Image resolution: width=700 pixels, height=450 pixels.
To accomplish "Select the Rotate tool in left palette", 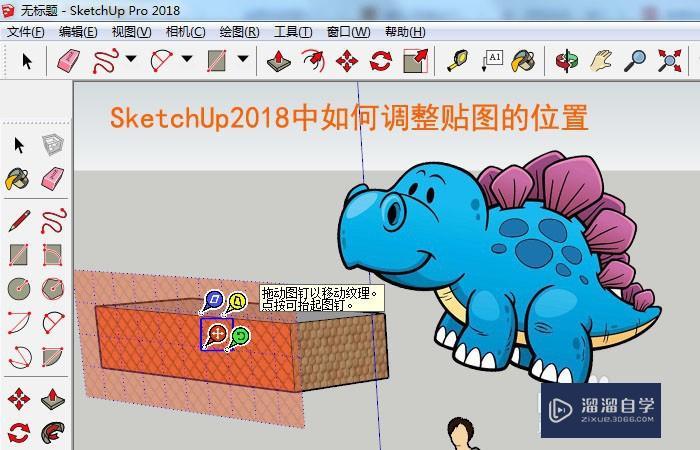I will pyautogui.click(x=19, y=433).
